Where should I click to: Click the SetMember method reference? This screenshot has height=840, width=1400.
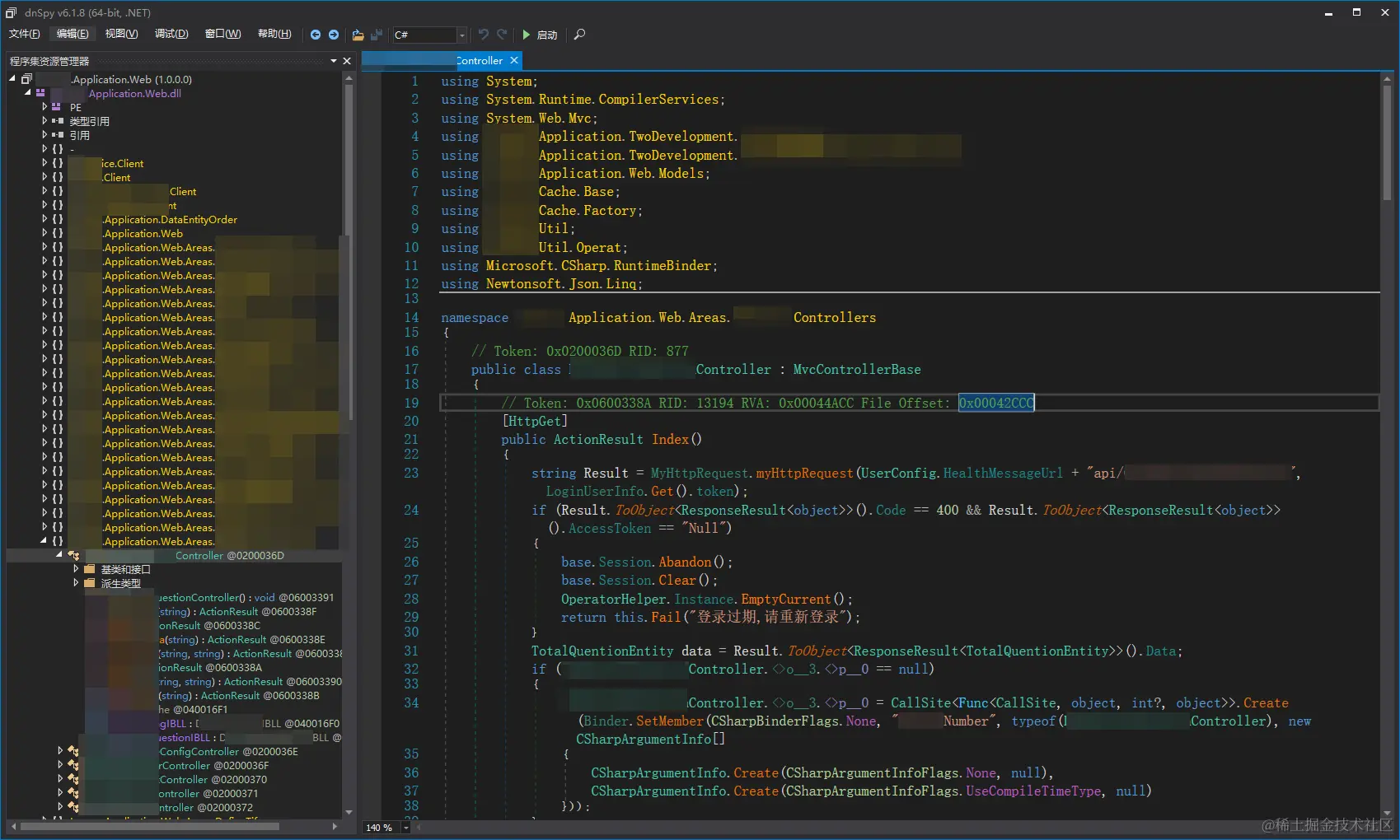(x=670, y=721)
